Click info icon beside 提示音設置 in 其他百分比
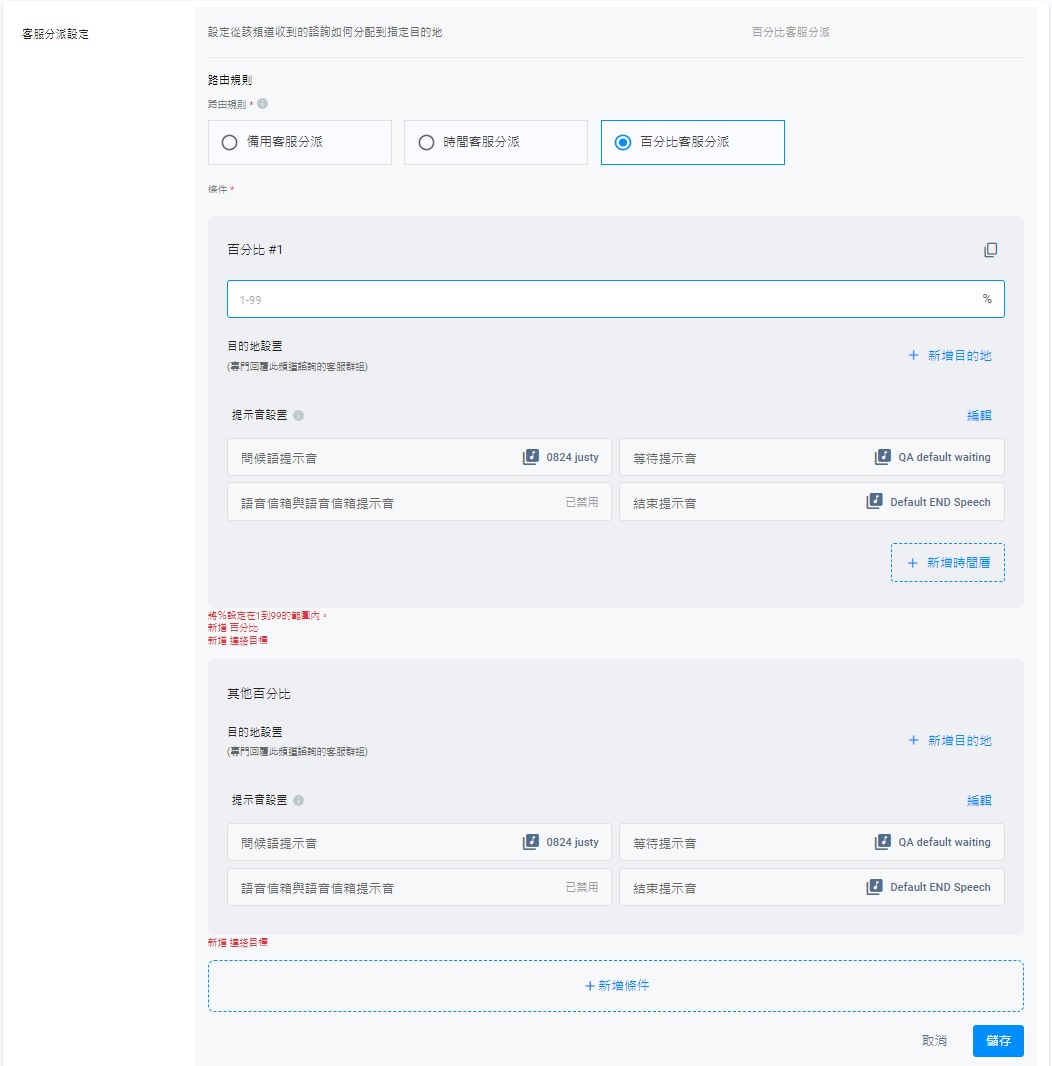Image resolution: width=1052 pixels, height=1066 pixels. point(299,800)
